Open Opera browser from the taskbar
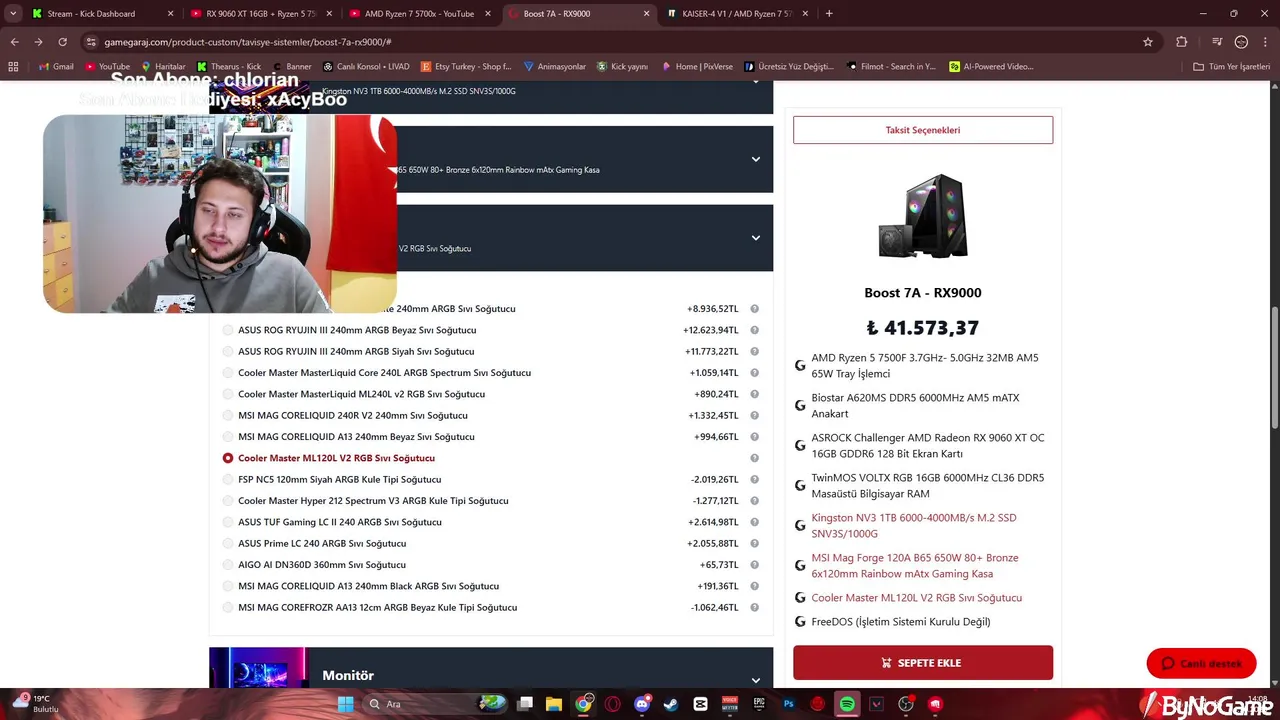Viewport: 1280px width, 720px height. tap(613, 704)
